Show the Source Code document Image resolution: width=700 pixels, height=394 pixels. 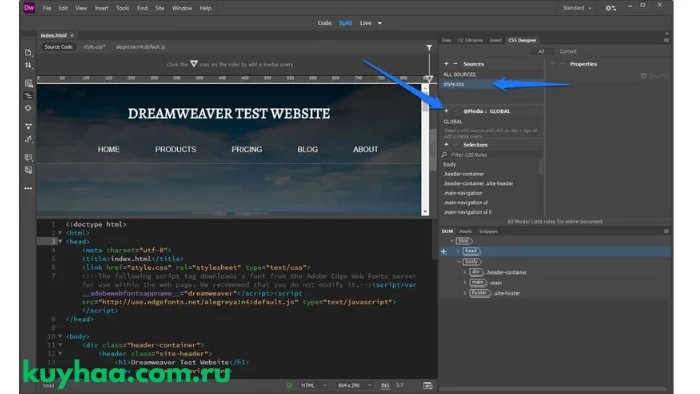pyautogui.click(x=58, y=47)
